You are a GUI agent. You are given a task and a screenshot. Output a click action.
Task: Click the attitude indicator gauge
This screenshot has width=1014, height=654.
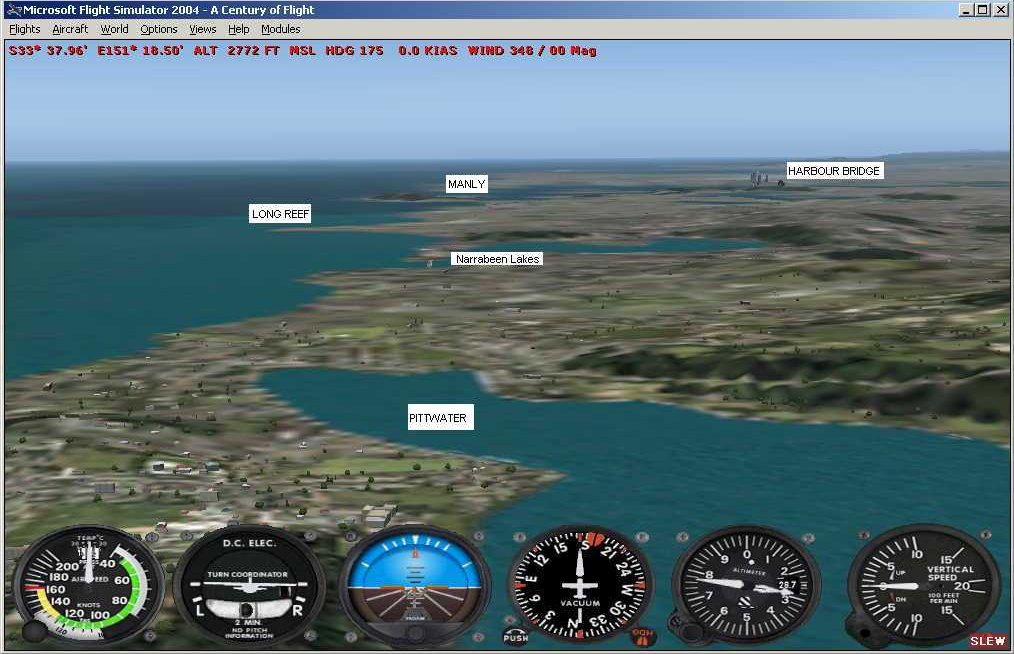(x=415, y=586)
